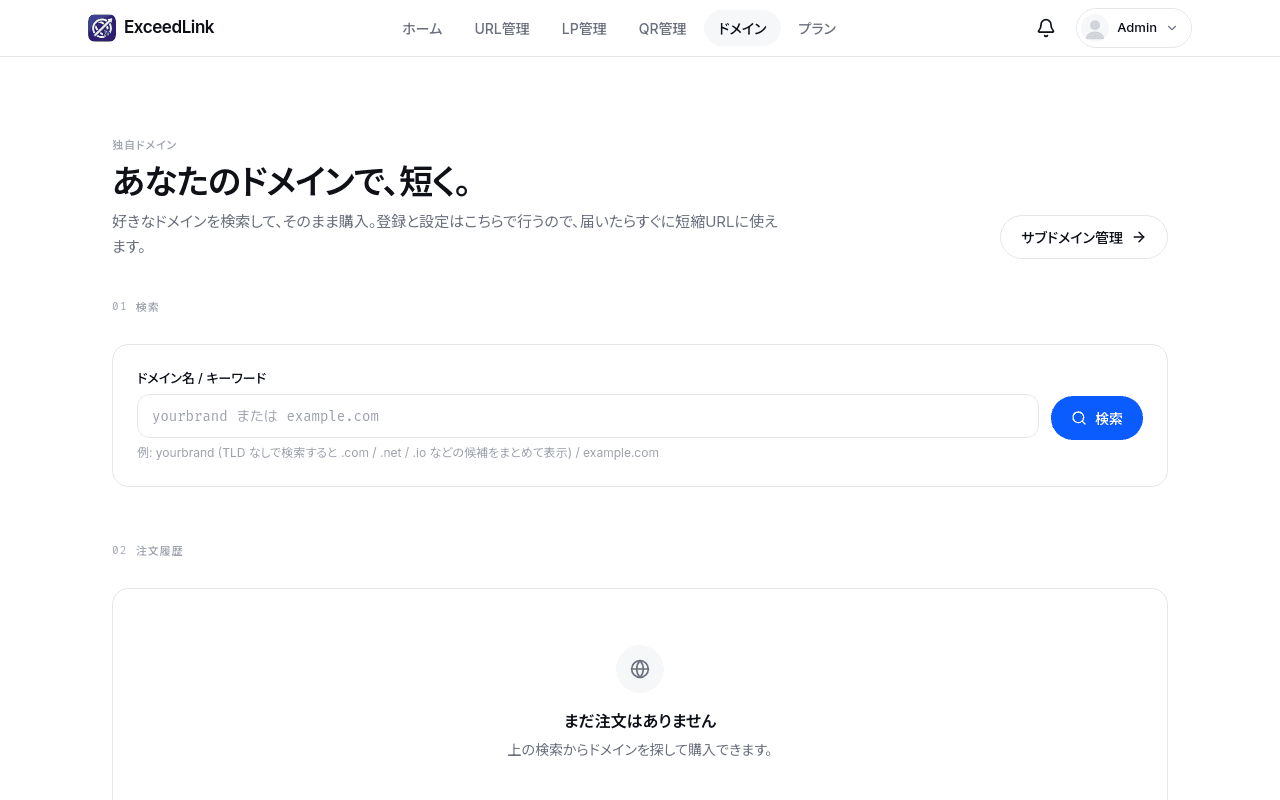View the プラン tab

point(817,28)
